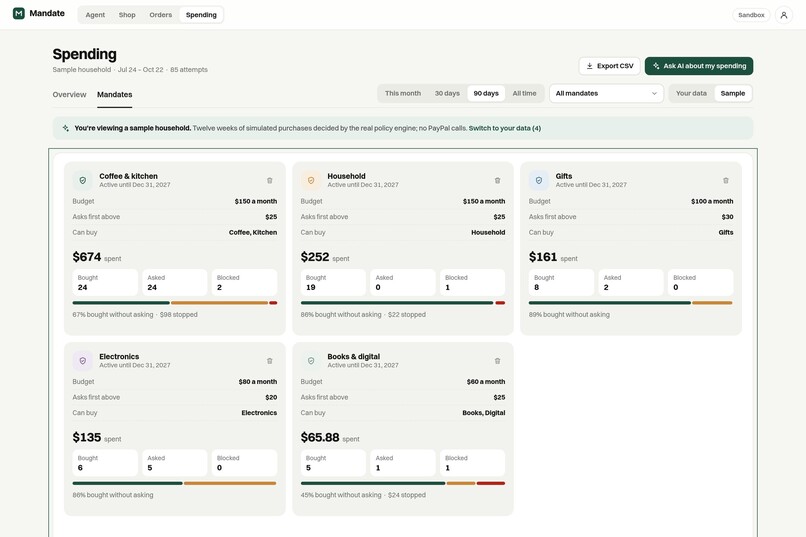Open the All mandates dropdown
The width and height of the screenshot is (806, 537).
click(x=606, y=94)
